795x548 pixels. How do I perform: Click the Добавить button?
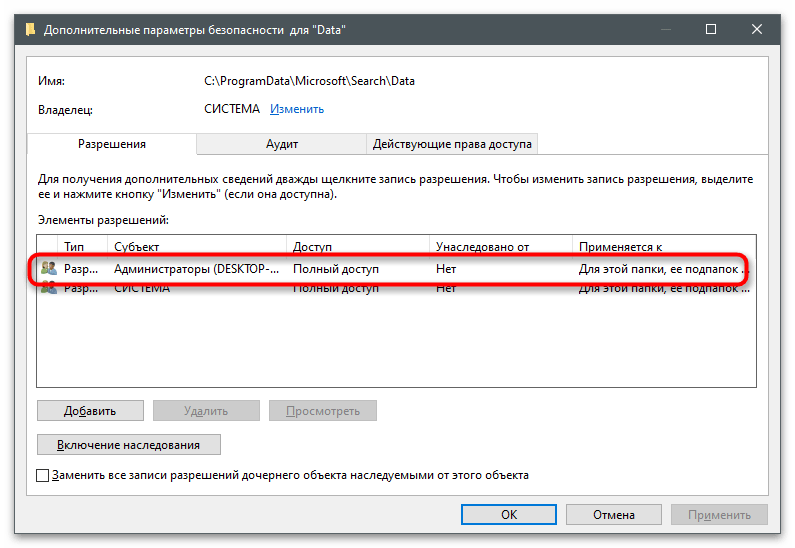tap(90, 411)
